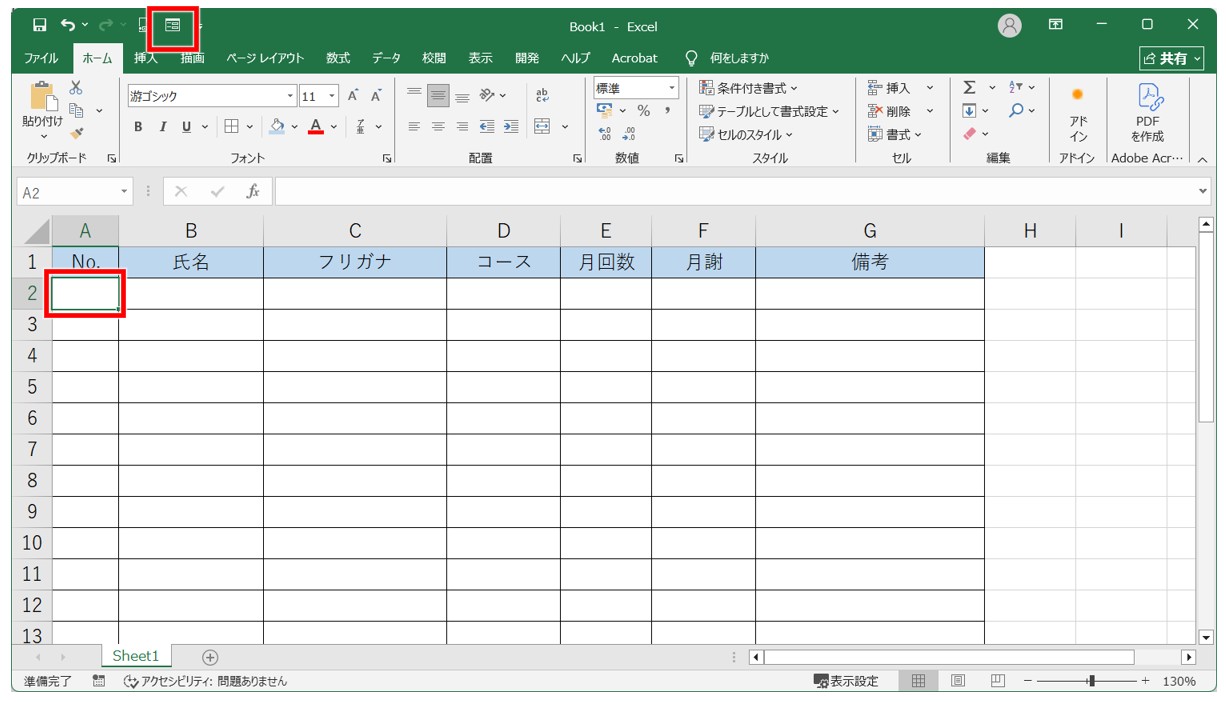Screen dimensions: 1226x702
Task: Click the 共有 share button
Action: [1172, 58]
